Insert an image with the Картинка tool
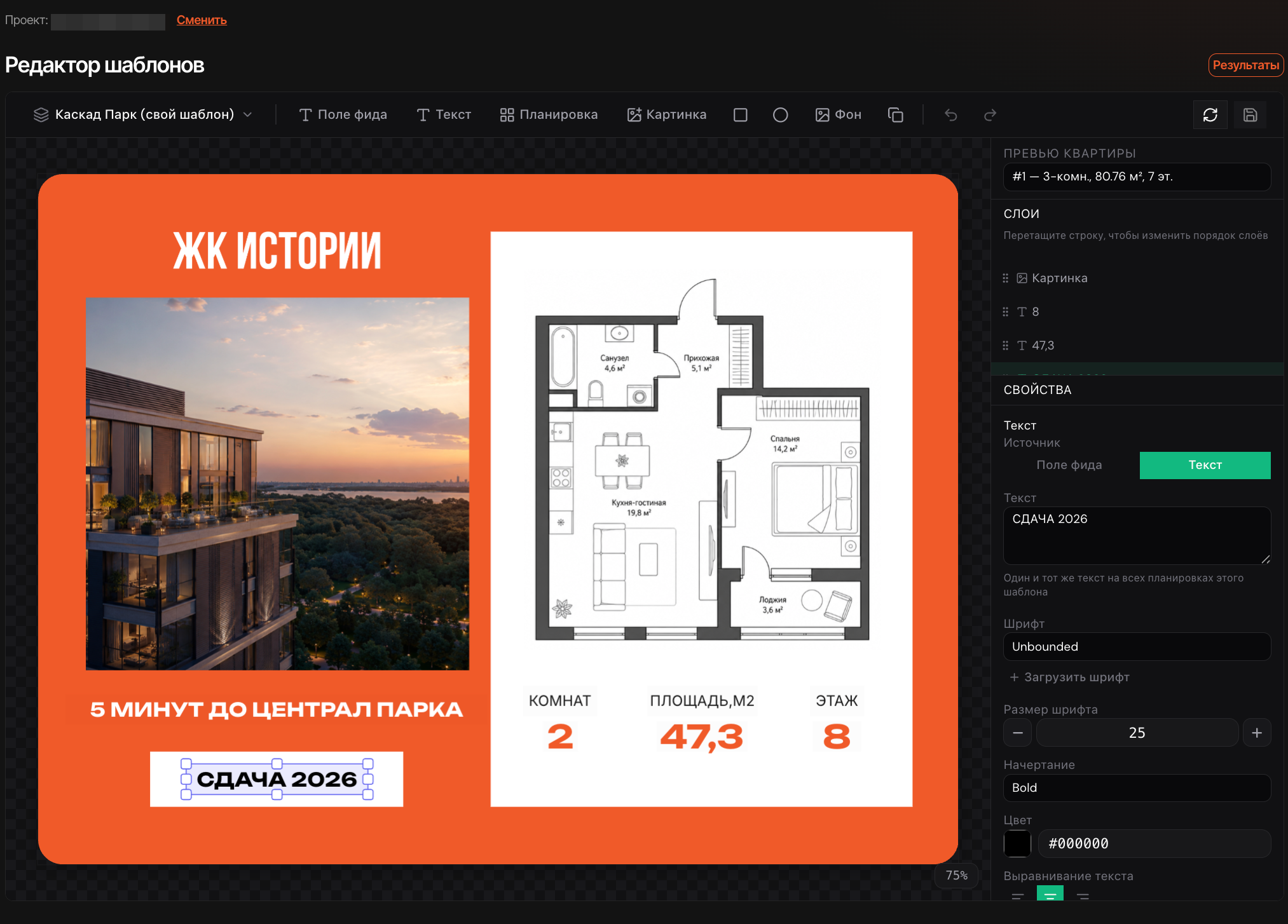 (x=667, y=115)
